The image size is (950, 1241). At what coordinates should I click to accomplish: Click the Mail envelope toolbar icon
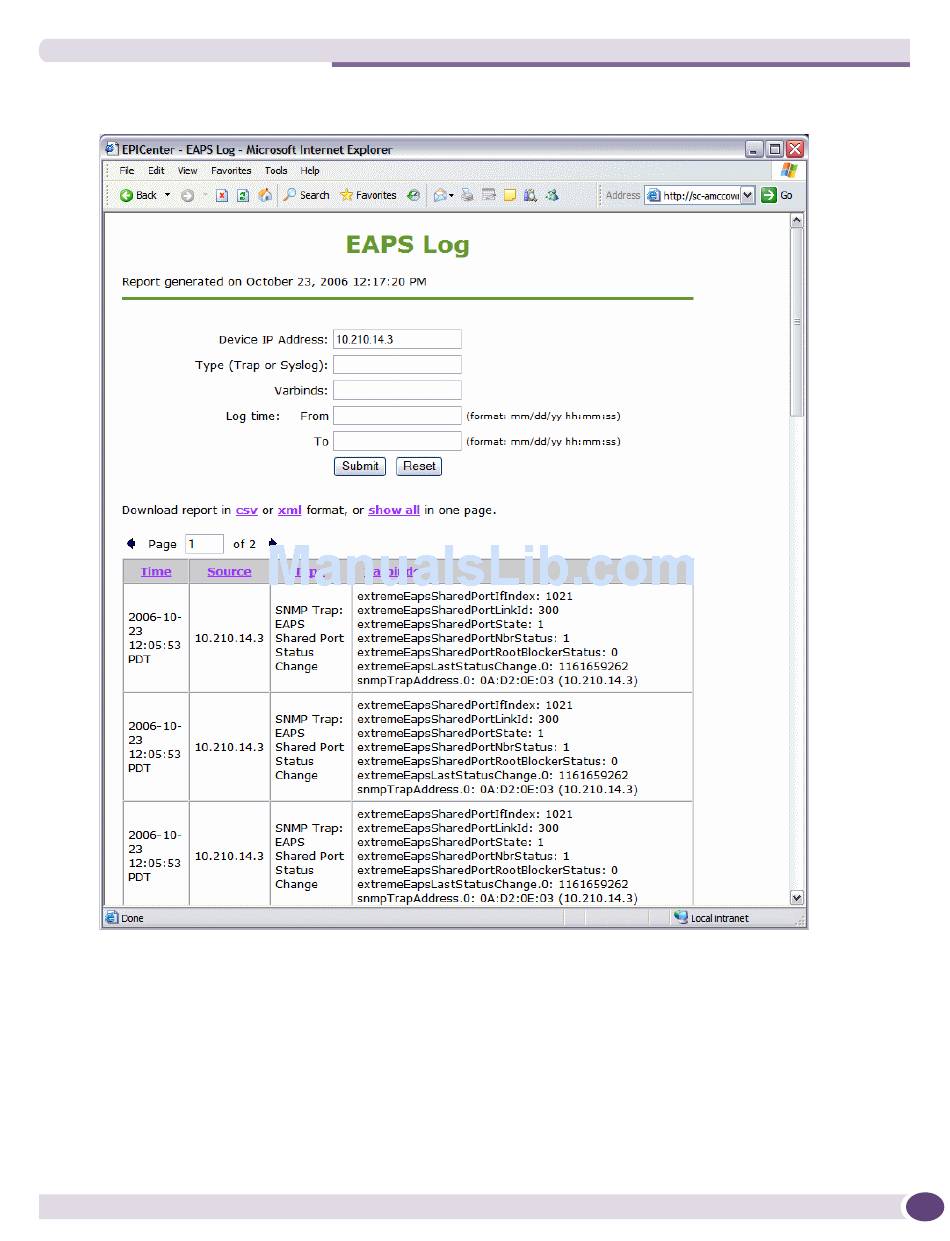(439, 196)
